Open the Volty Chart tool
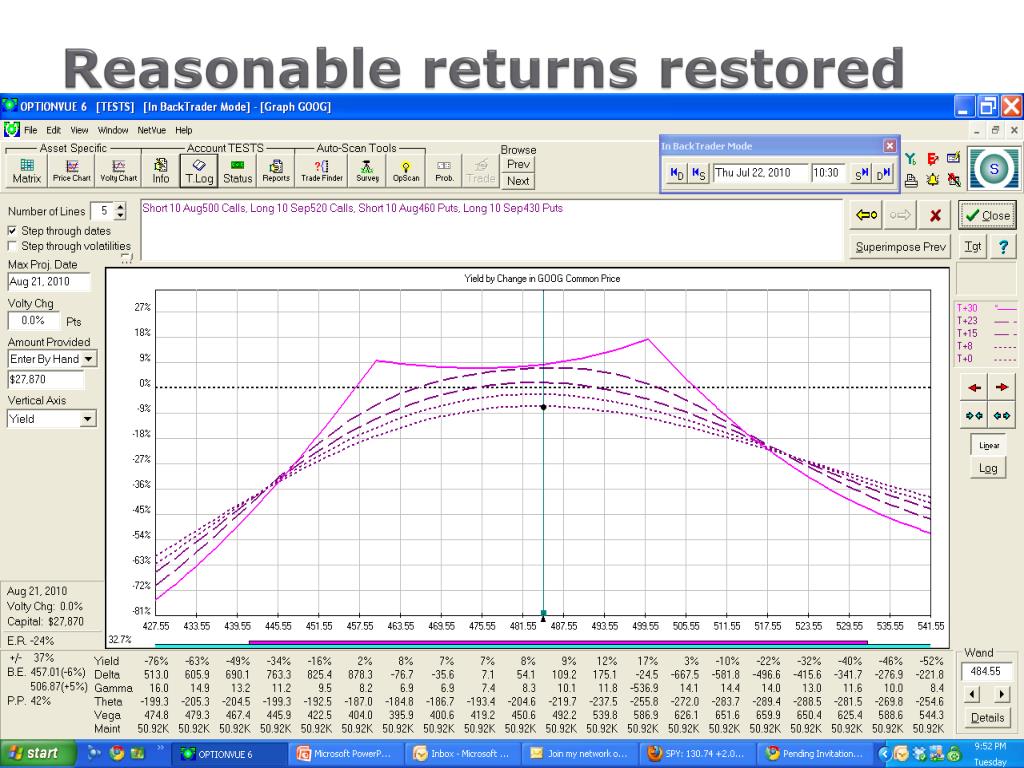Screen dimensions: 1024x768 click(118, 170)
